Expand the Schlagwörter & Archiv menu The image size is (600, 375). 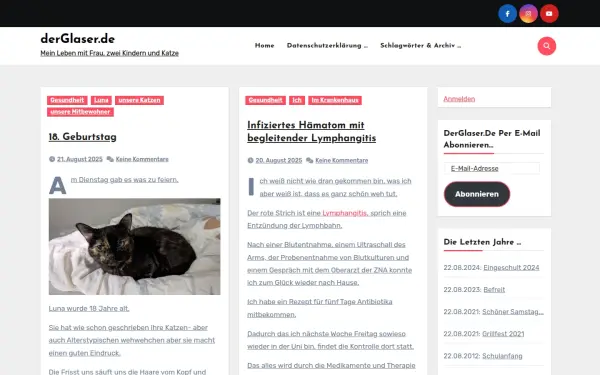[421, 46]
